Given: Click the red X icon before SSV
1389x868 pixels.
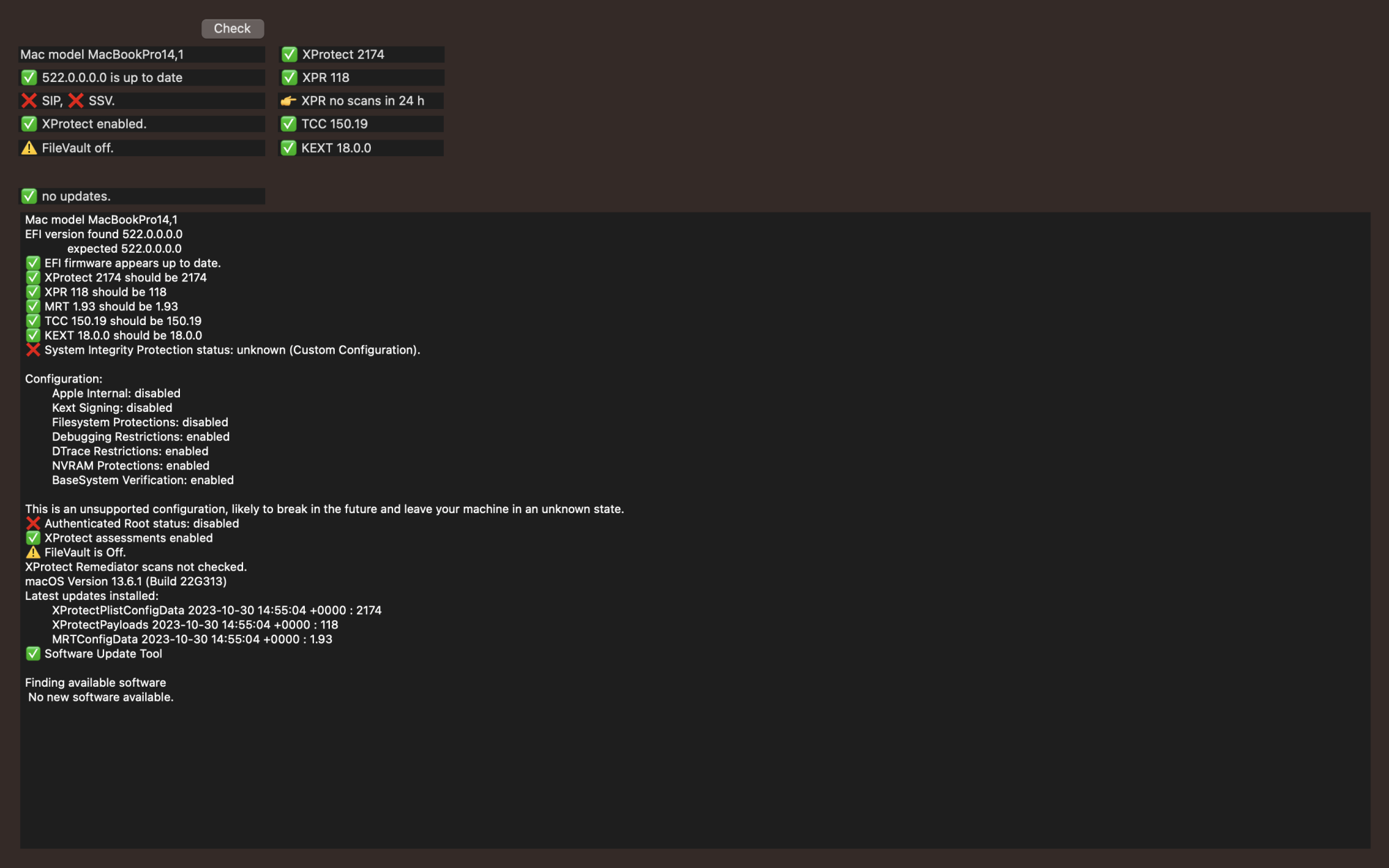Looking at the screenshot, I should [76, 101].
